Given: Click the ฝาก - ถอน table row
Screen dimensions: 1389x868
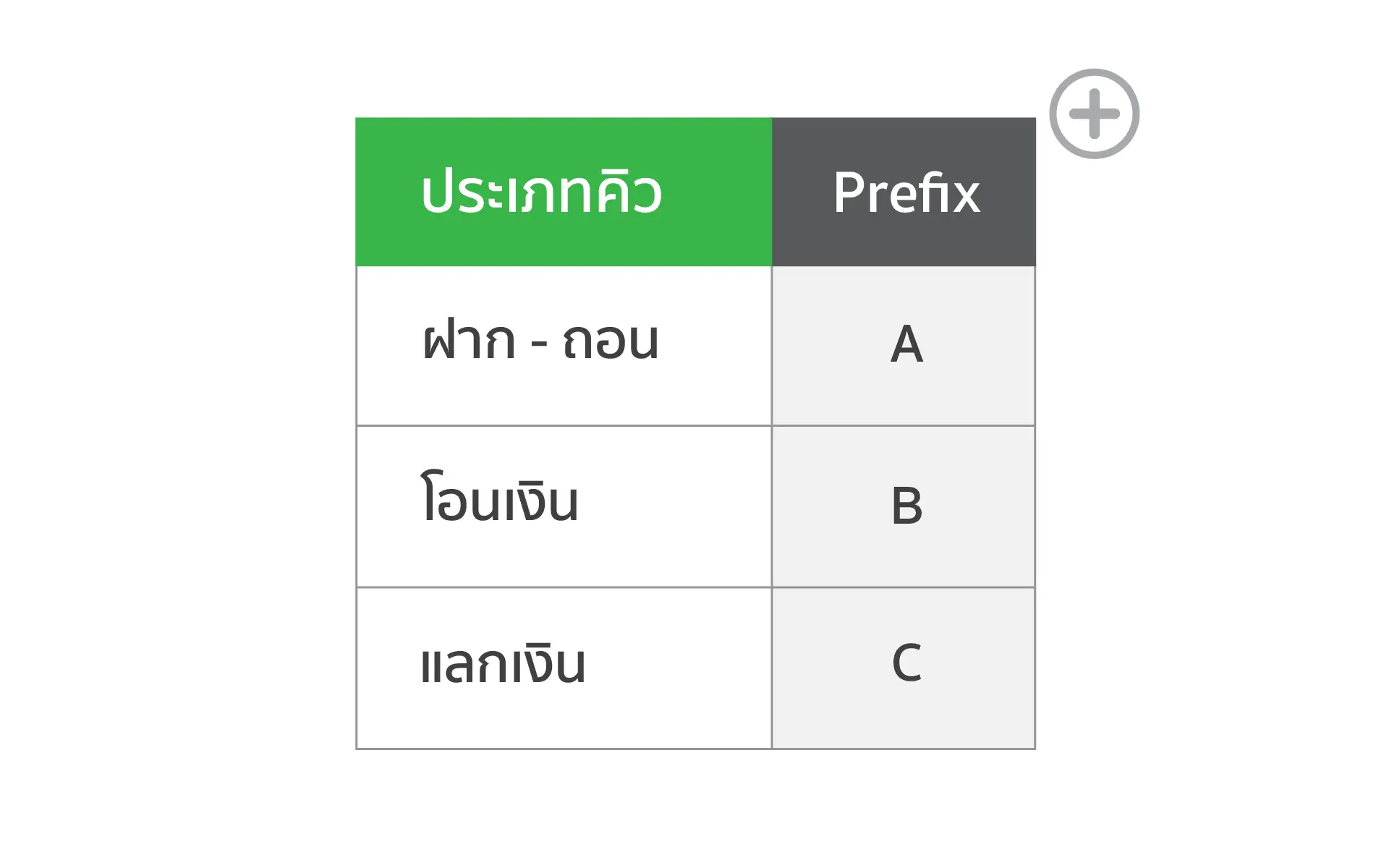Looking at the screenshot, I should 651,346.
